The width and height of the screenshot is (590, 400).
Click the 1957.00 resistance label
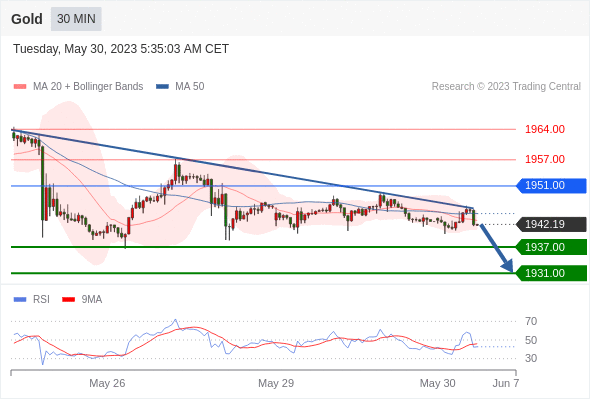click(x=545, y=159)
